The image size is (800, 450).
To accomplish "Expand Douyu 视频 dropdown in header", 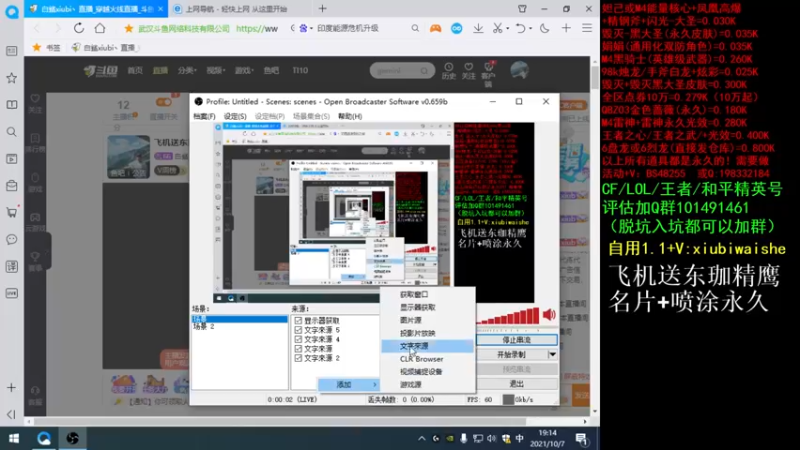I will point(215,70).
